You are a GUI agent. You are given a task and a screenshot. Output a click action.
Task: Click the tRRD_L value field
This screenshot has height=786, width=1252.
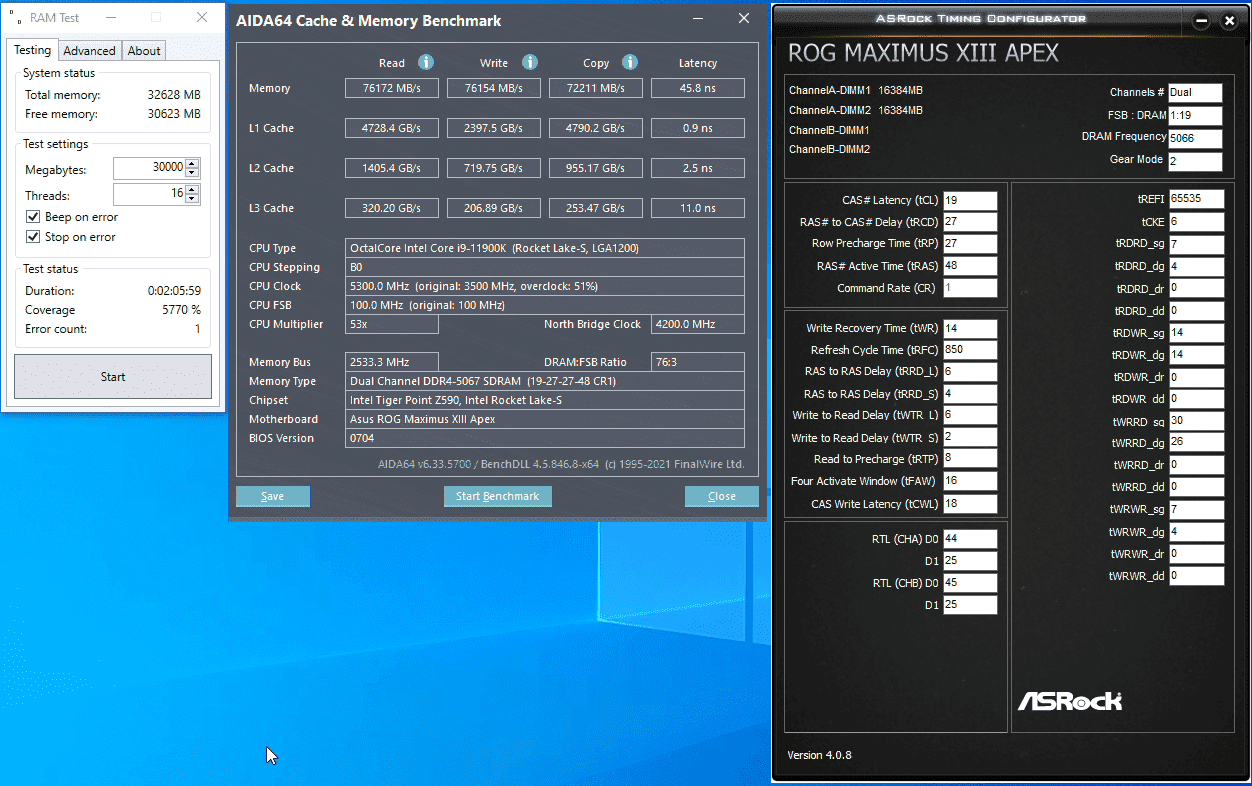970,372
